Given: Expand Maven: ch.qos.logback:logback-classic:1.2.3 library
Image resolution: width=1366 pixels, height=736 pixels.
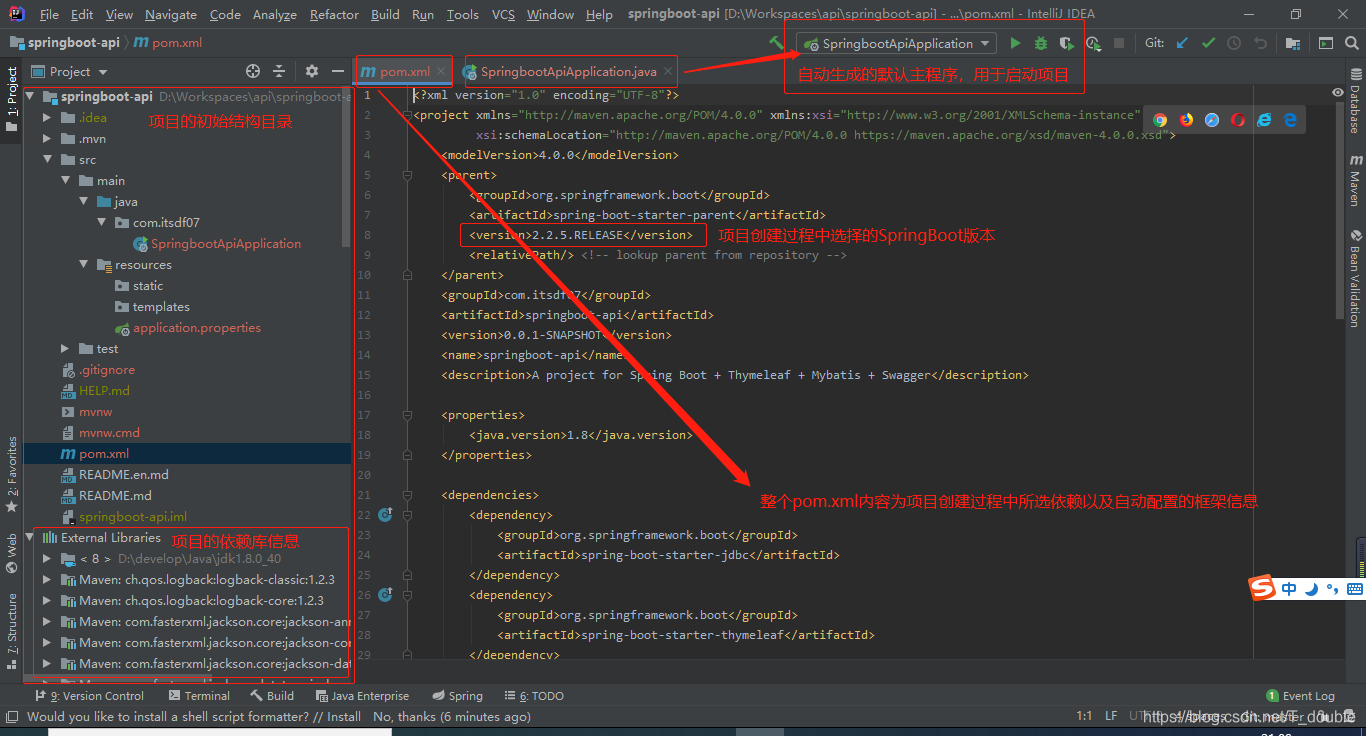Looking at the screenshot, I should [x=47, y=579].
